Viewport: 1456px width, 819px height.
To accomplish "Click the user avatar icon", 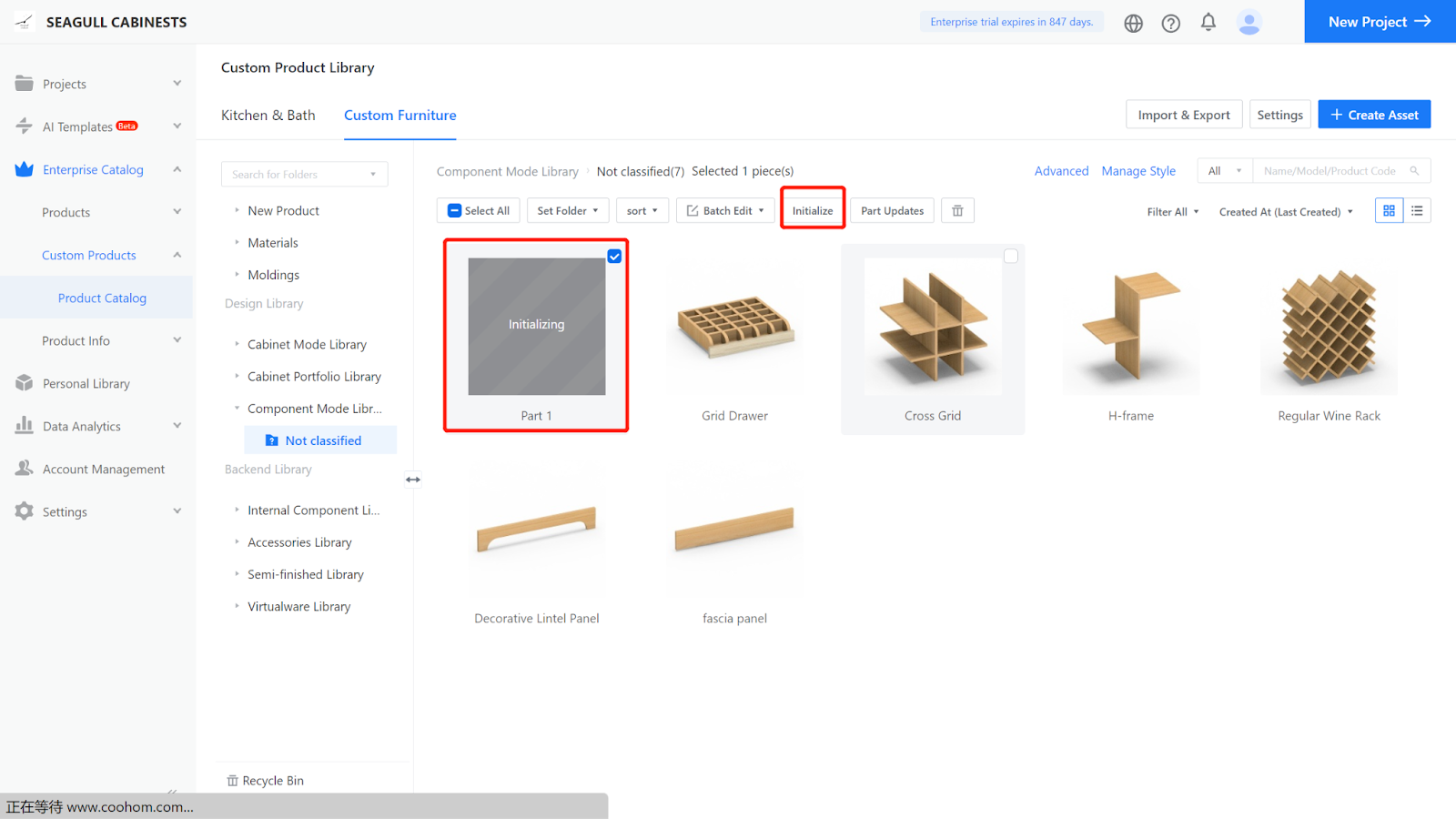I will pyautogui.click(x=1249, y=22).
